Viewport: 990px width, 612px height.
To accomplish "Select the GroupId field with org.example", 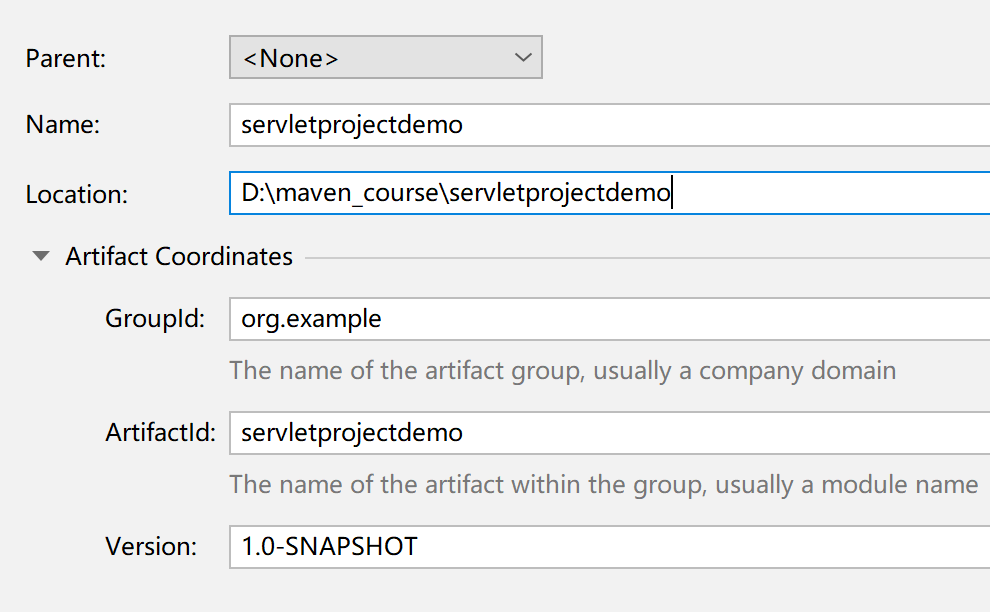I will pos(600,319).
